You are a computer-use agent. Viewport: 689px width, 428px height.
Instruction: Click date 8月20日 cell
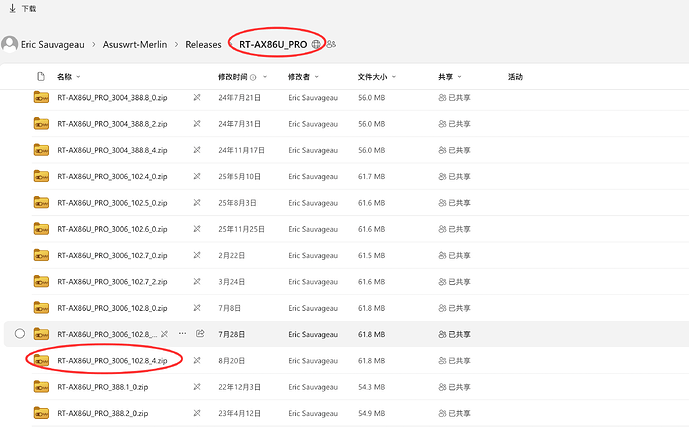231,361
